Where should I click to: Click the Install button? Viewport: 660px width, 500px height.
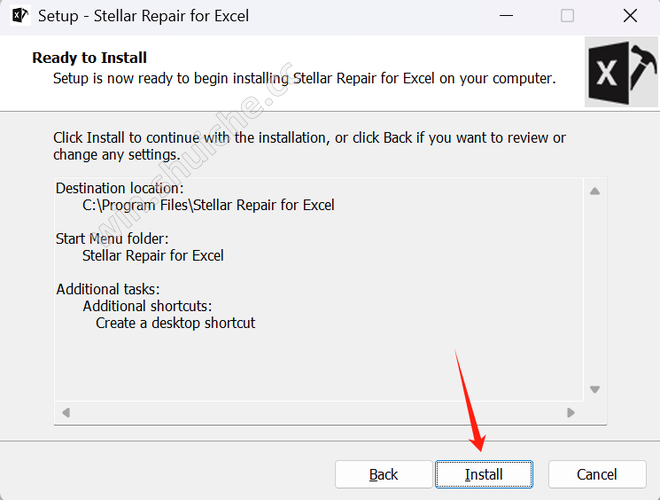tap(484, 474)
